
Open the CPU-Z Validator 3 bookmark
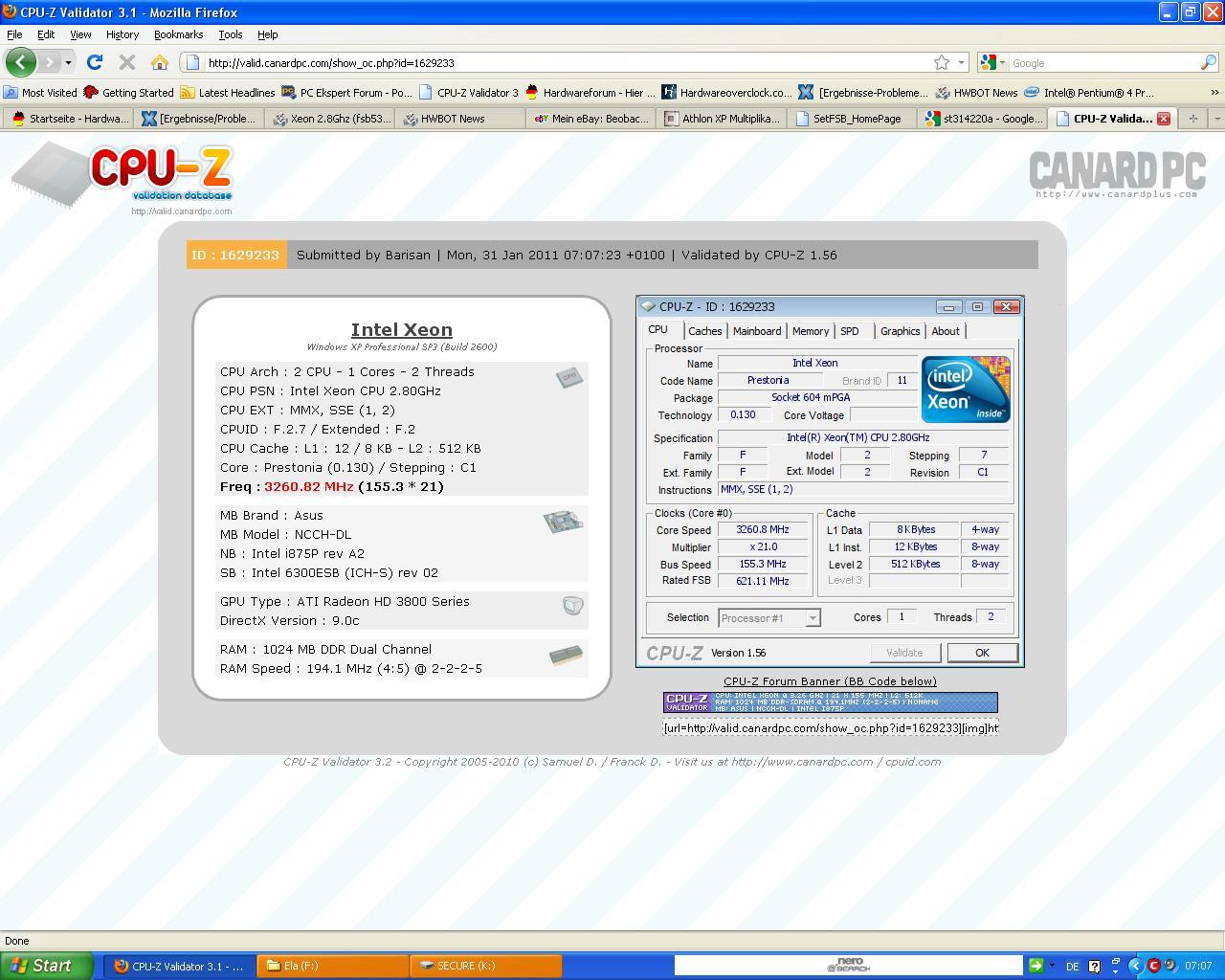(x=469, y=93)
